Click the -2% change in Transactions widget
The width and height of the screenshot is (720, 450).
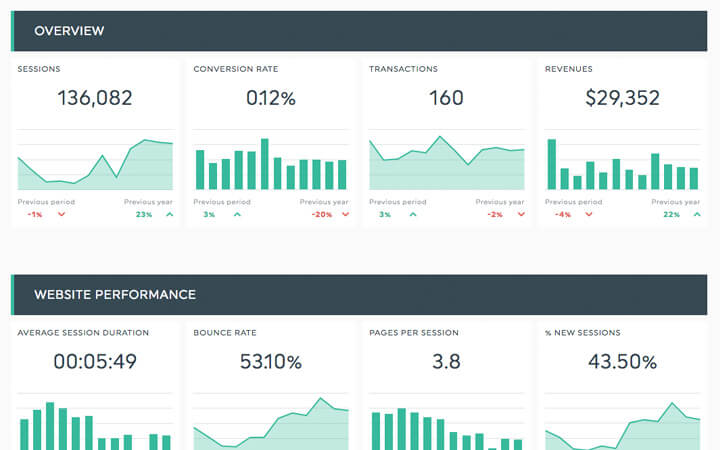495,214
